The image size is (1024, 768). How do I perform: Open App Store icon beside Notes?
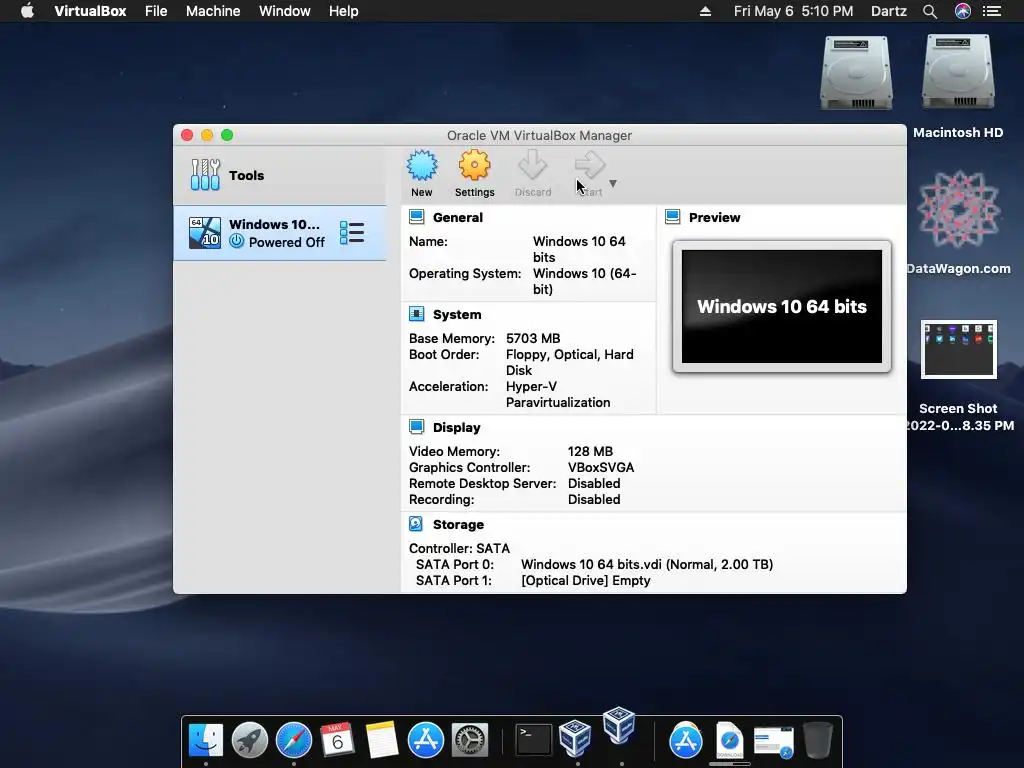pos(426,740)
